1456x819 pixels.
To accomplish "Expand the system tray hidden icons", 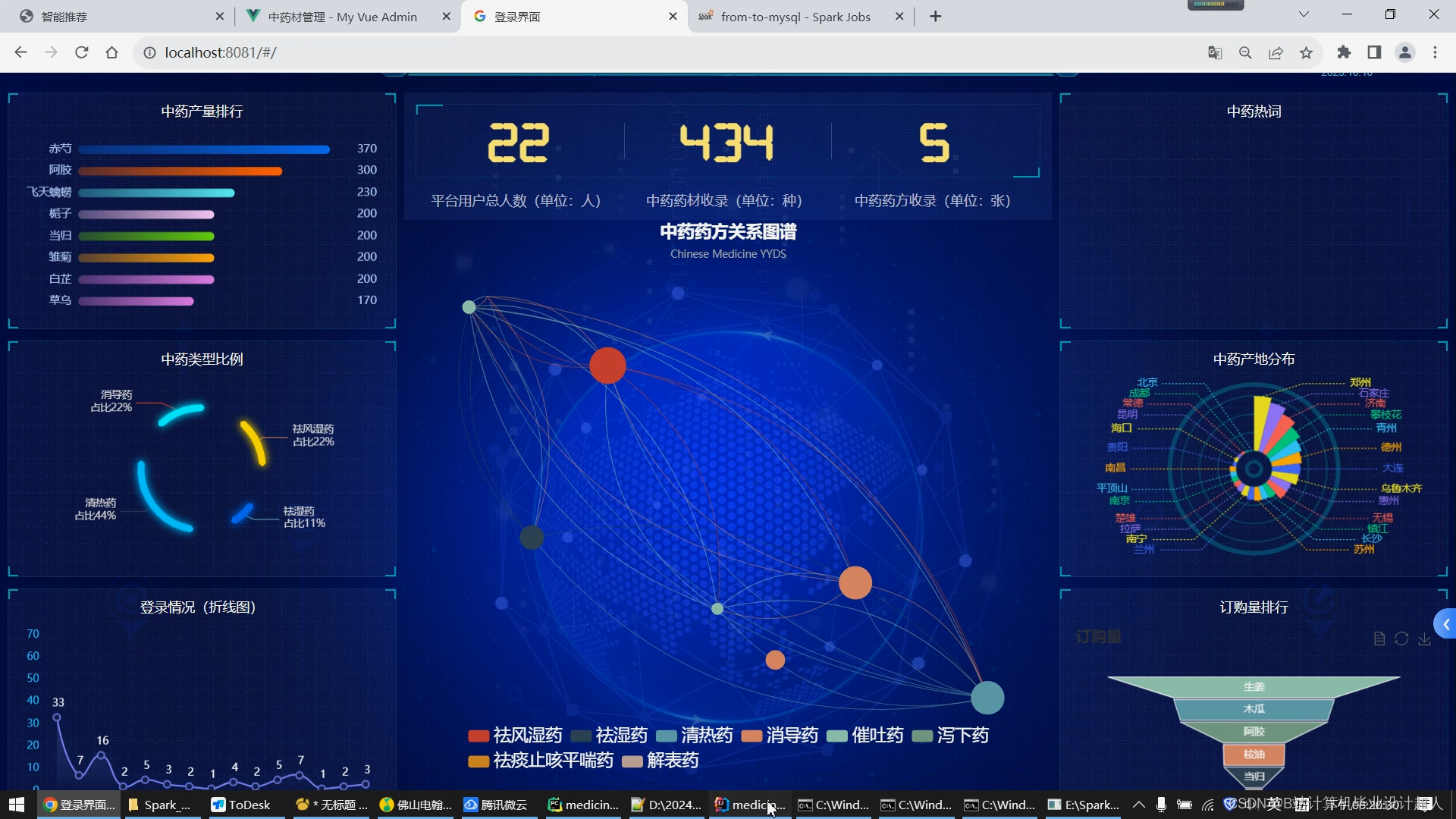I will 1138,805.
